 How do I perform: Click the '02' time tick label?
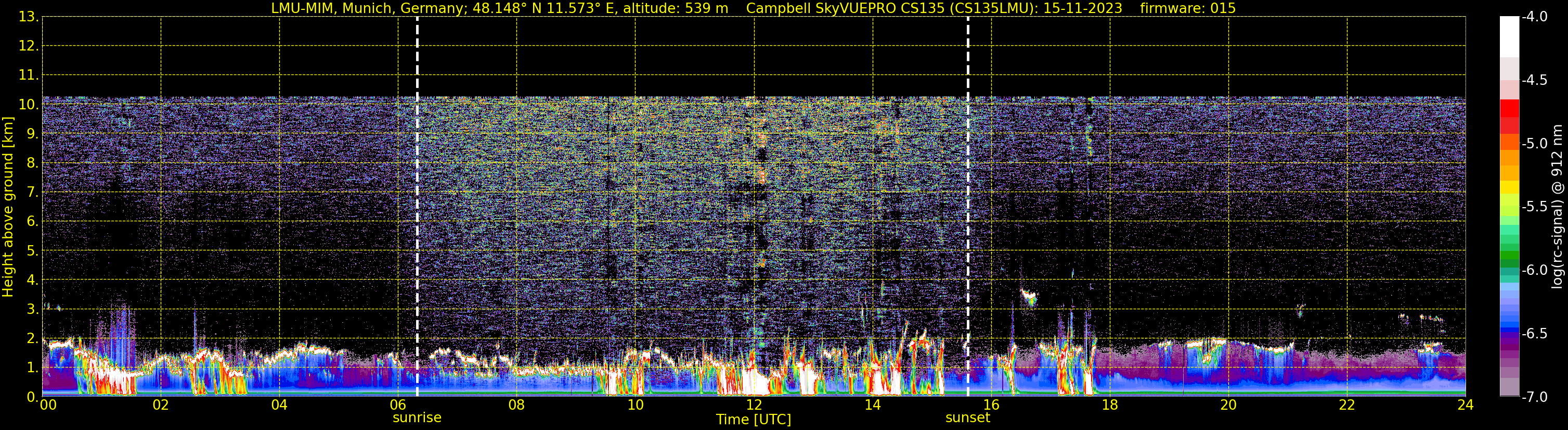tap(161, 405)
